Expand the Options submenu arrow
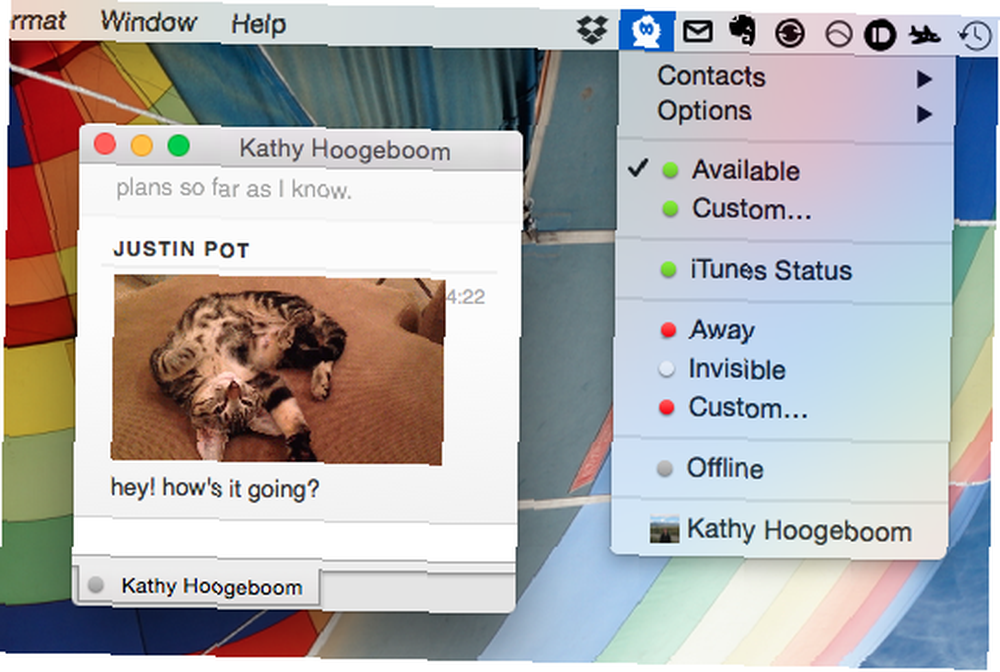Viewport: 1000px width, 672px height. pyautogui.click(x=924, y=114)
